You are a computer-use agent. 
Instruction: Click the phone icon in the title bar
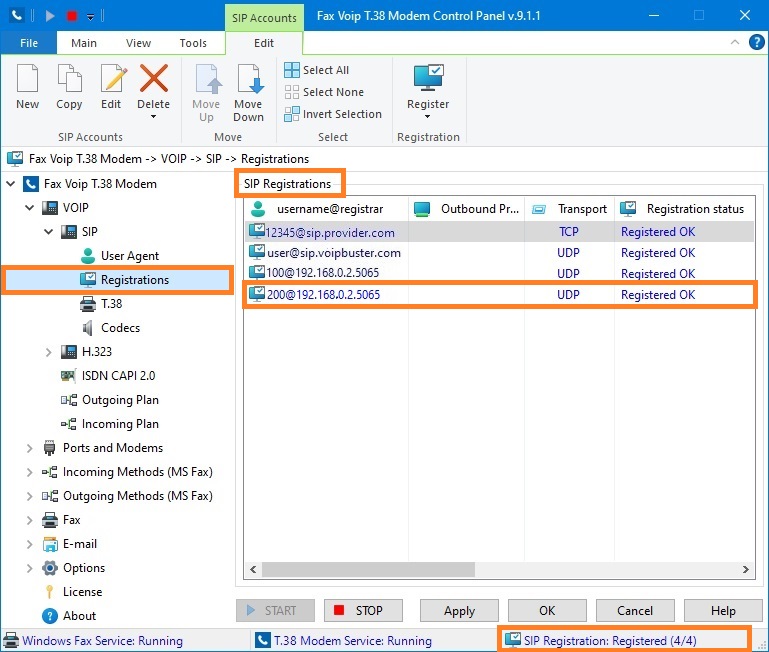point(17,16)
